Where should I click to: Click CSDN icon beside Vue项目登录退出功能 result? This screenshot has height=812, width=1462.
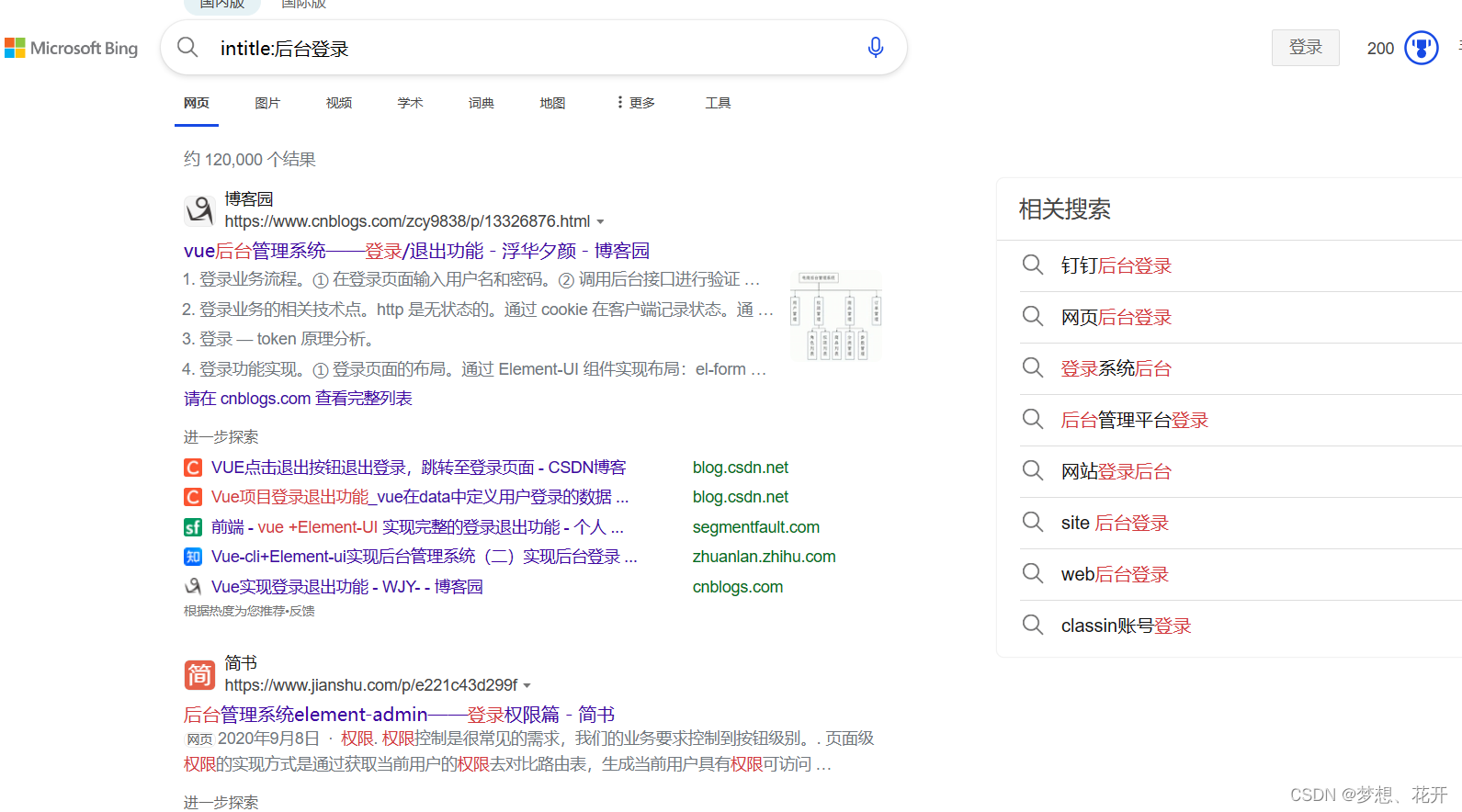pos(193,497)
